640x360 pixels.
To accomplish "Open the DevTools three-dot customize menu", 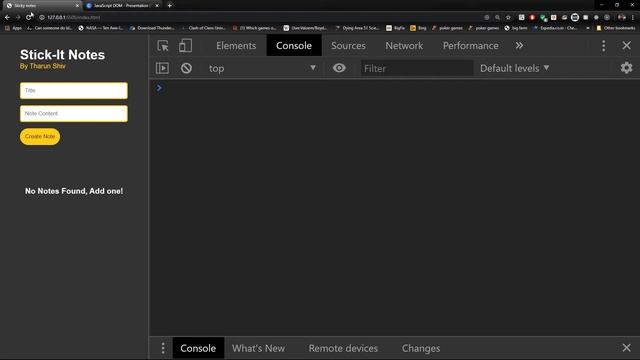I will tap(604, 46).
